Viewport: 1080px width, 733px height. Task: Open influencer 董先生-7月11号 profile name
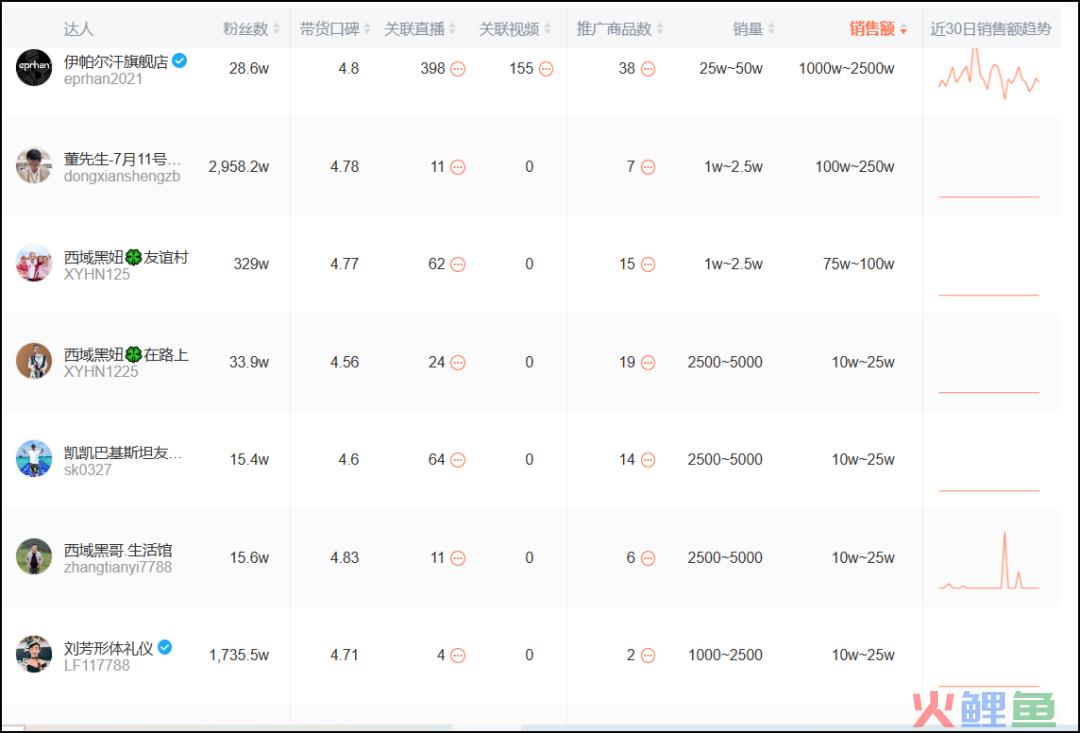[x=123, y=159]
